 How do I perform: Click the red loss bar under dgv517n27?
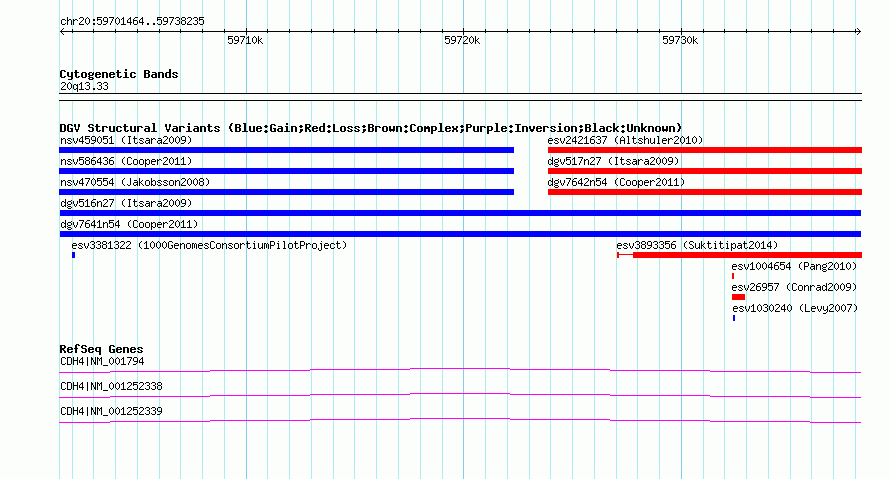[x=705, y=171]
